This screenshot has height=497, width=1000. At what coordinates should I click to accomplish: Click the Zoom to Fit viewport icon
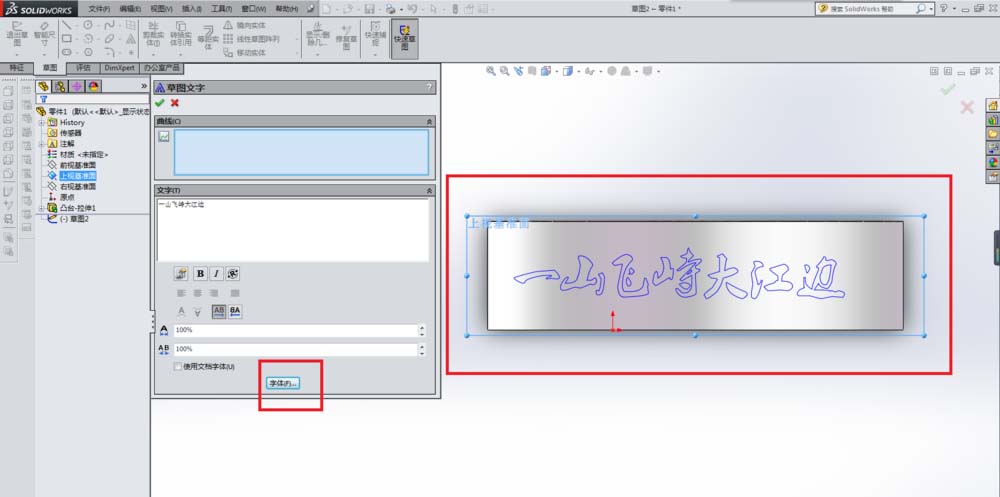click(490, 71)
